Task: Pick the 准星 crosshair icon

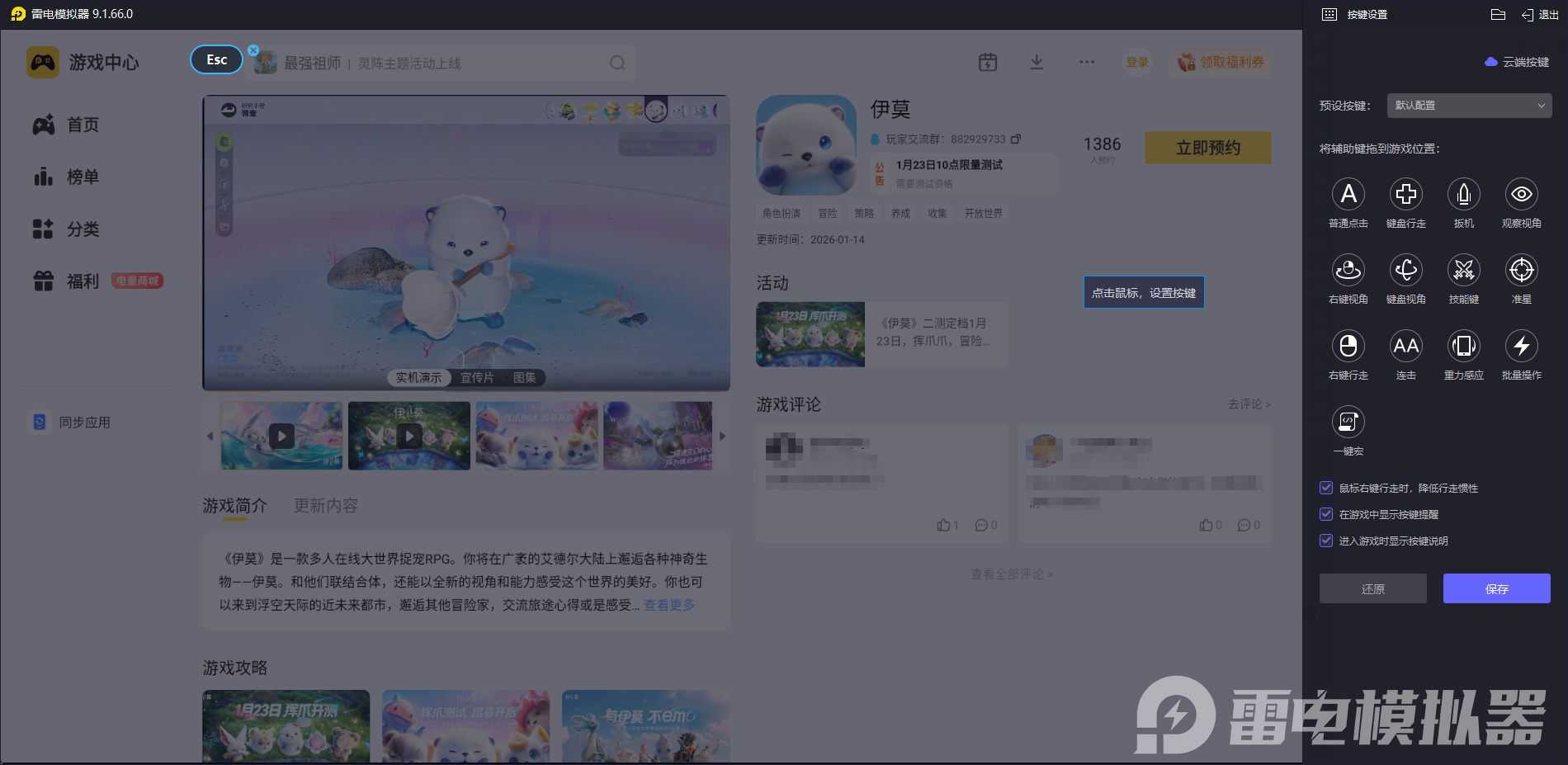Action: (1522, 270)
